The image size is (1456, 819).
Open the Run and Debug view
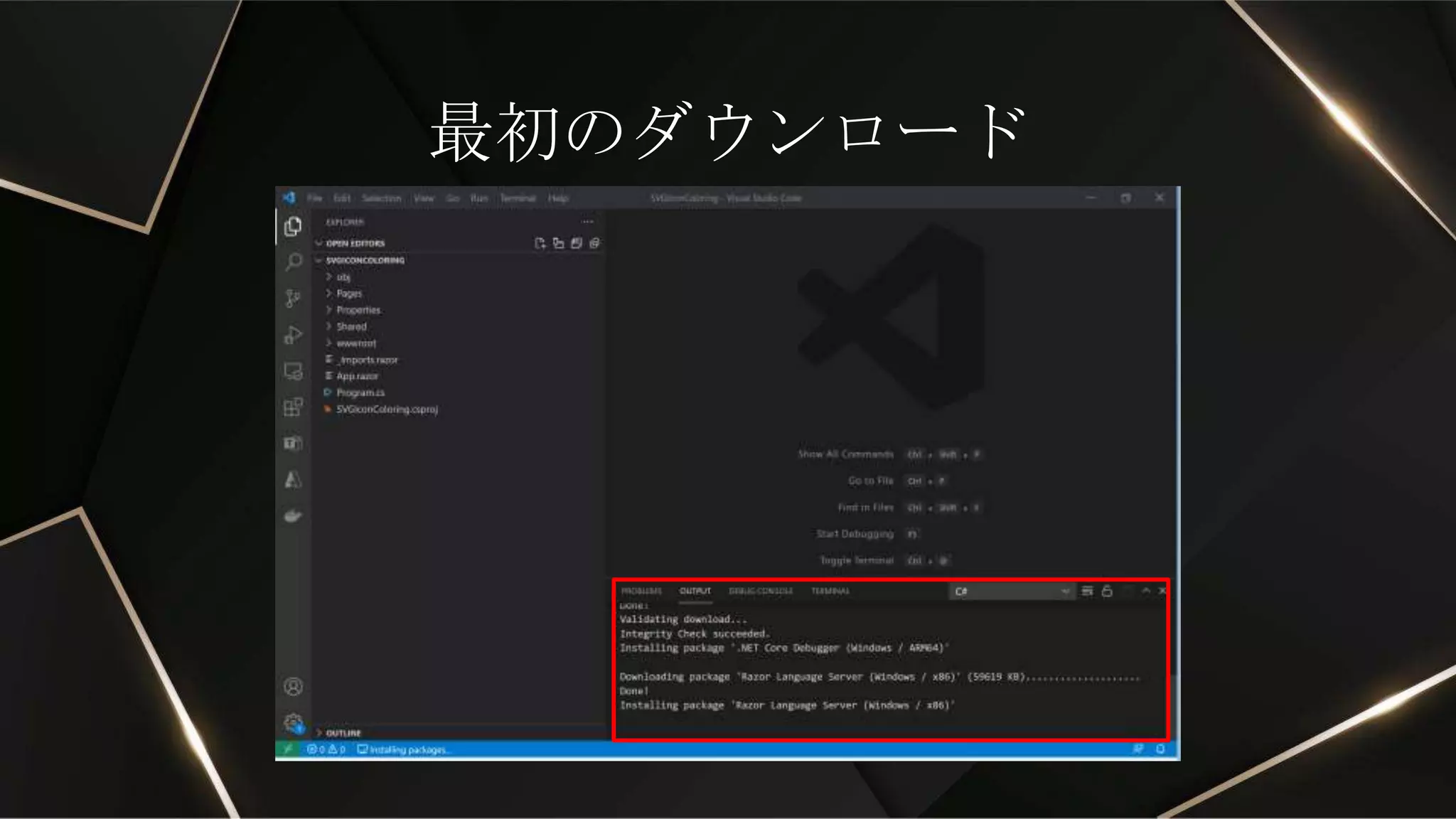293,335
